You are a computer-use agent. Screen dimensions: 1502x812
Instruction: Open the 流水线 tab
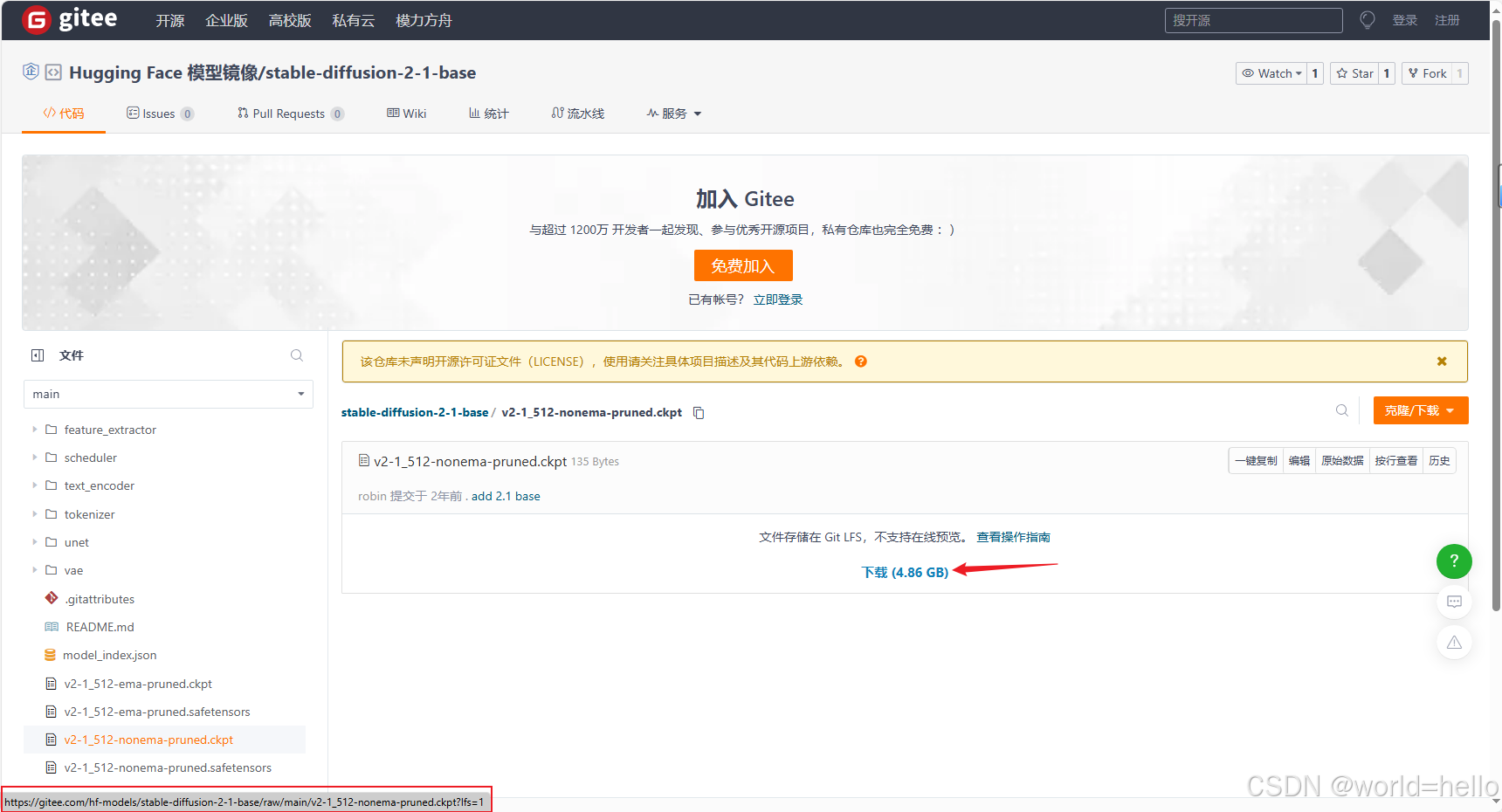pyautogui.click(x=578, y=114)
